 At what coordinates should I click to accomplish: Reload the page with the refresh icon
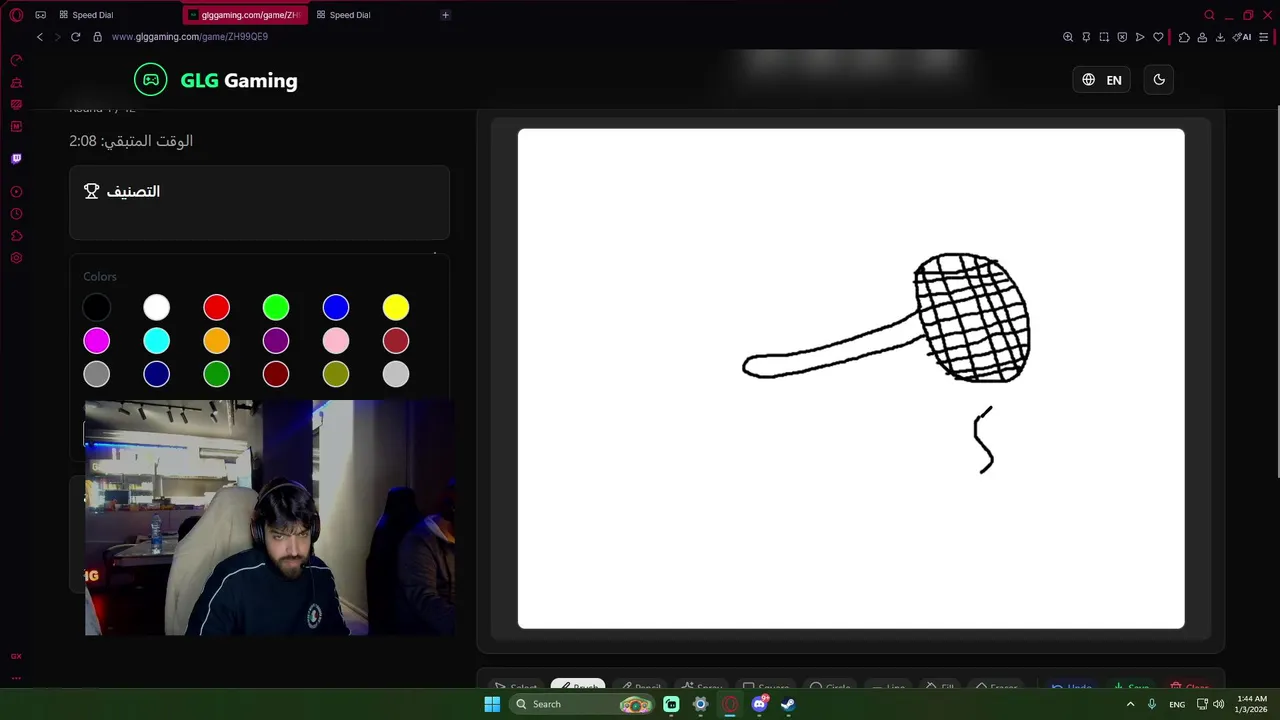(75, 37)
